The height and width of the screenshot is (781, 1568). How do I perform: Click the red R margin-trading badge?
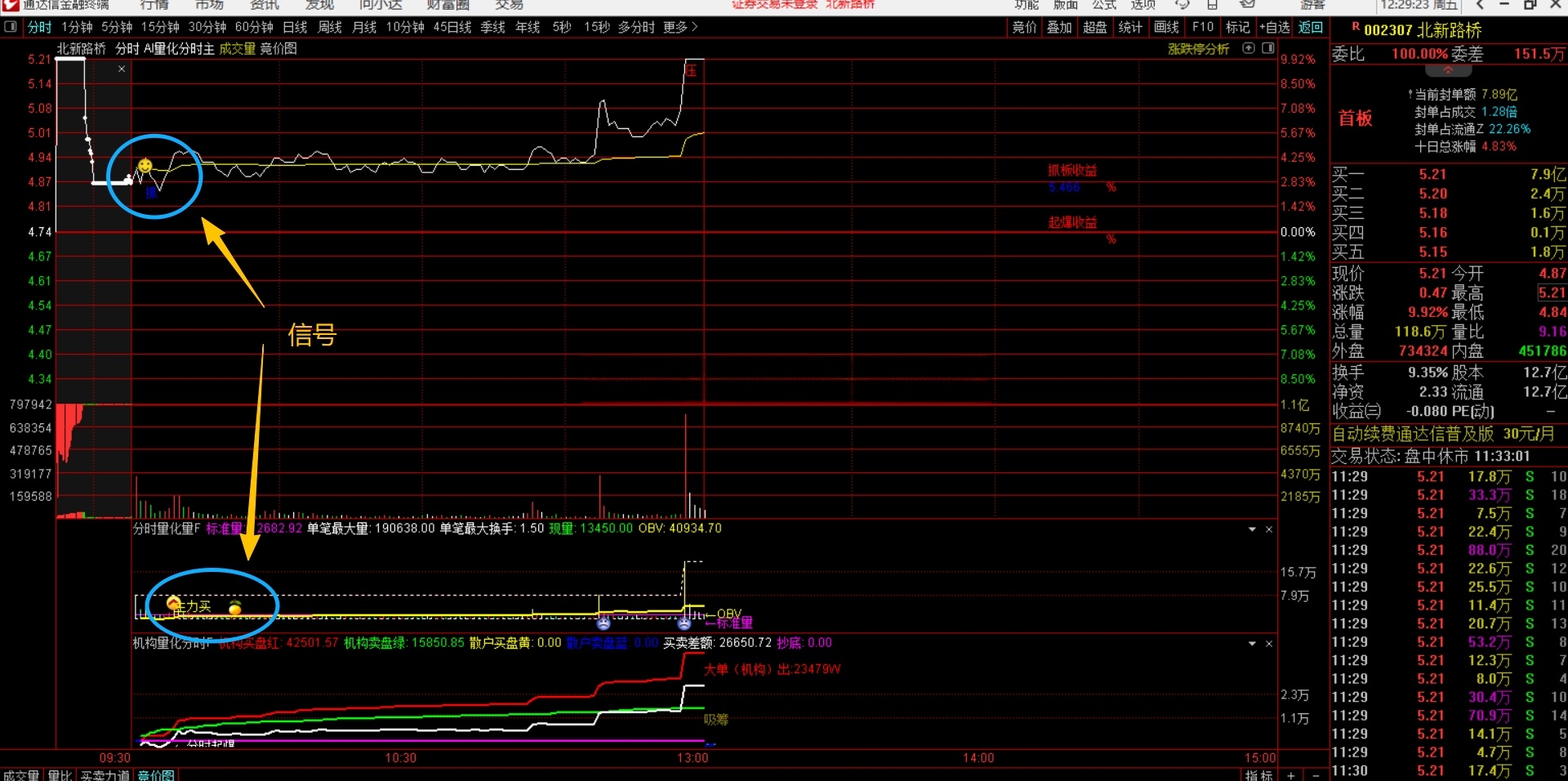coord(1356,28)
